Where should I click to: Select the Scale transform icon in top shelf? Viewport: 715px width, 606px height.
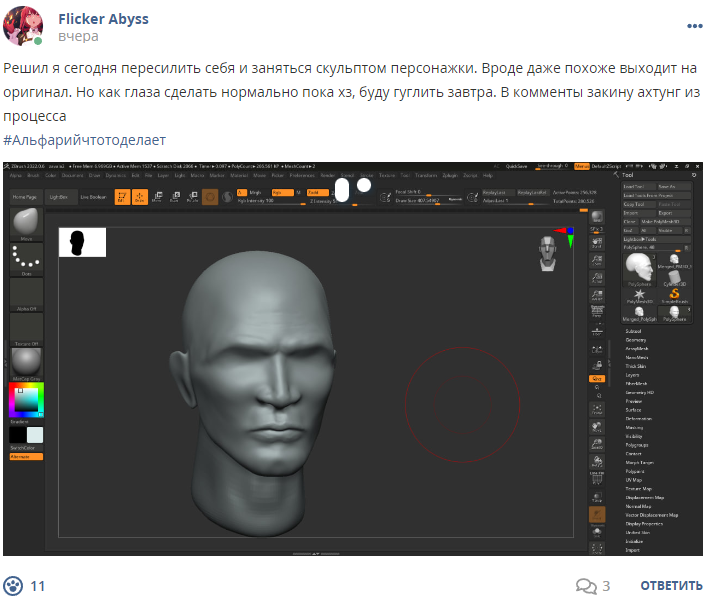[x=175, y=197]
